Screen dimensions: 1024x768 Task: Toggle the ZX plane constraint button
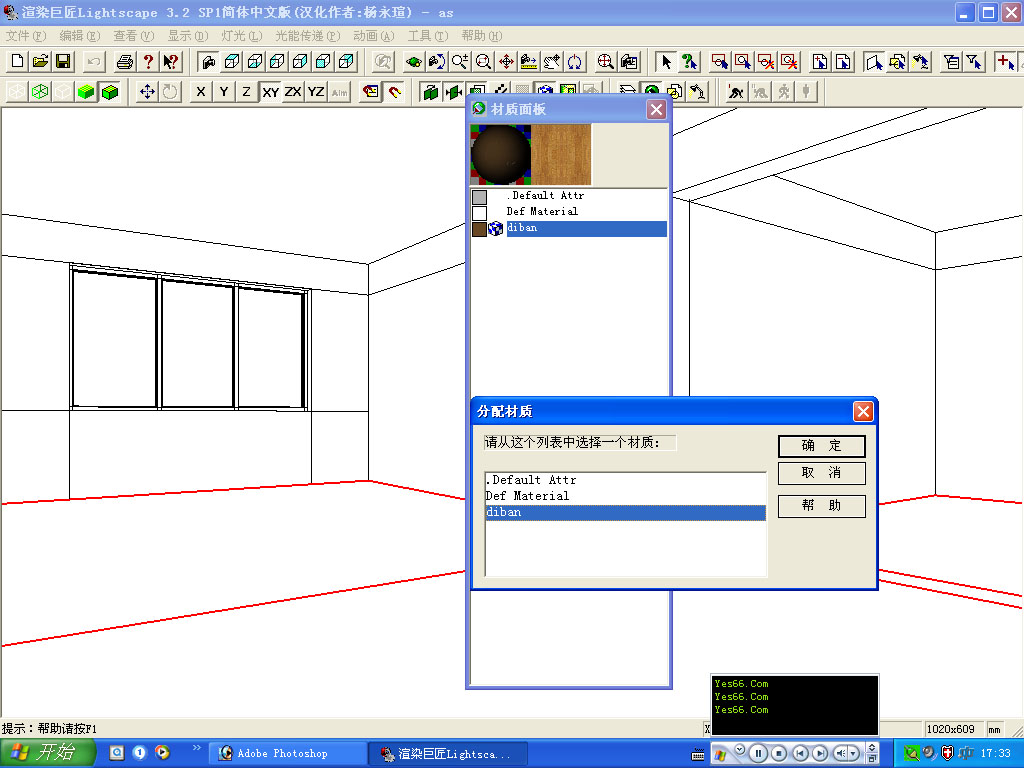293,92
